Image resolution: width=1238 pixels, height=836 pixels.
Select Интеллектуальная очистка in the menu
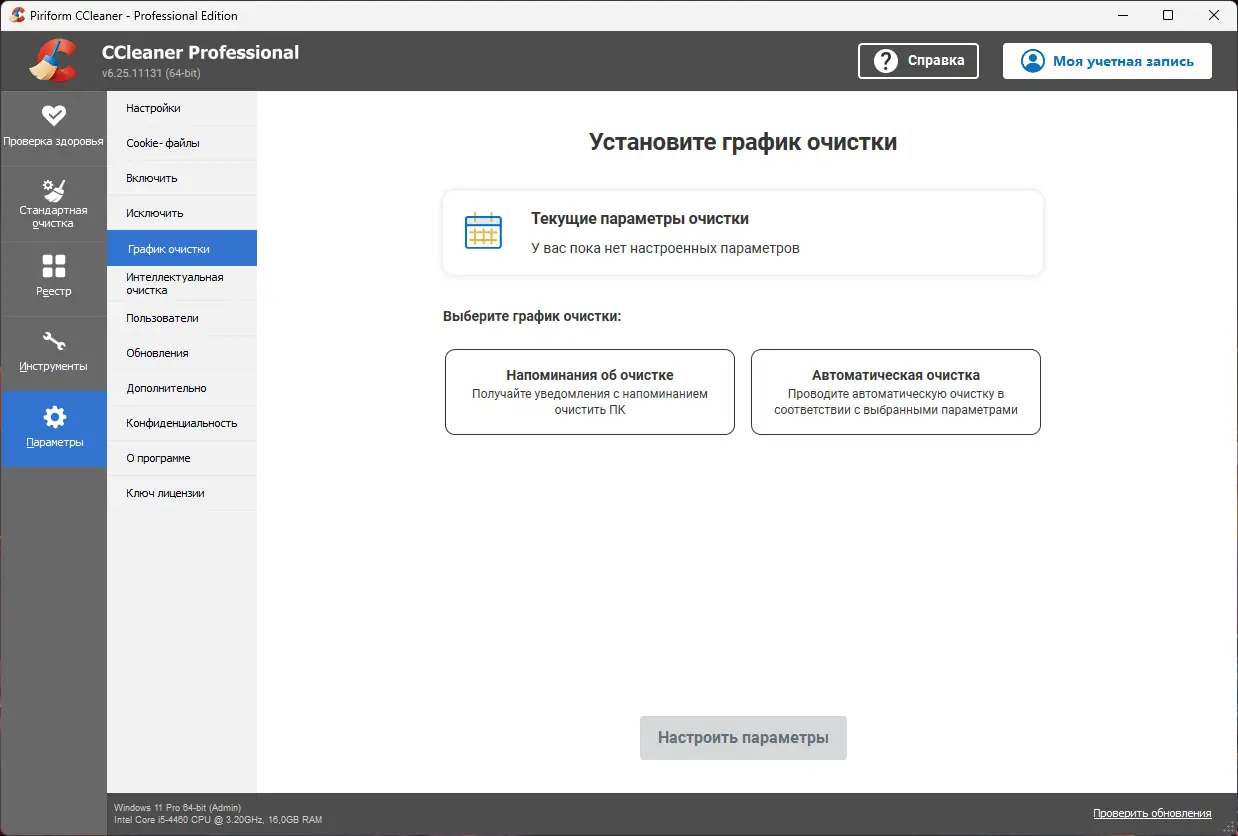tap(176, 283)
